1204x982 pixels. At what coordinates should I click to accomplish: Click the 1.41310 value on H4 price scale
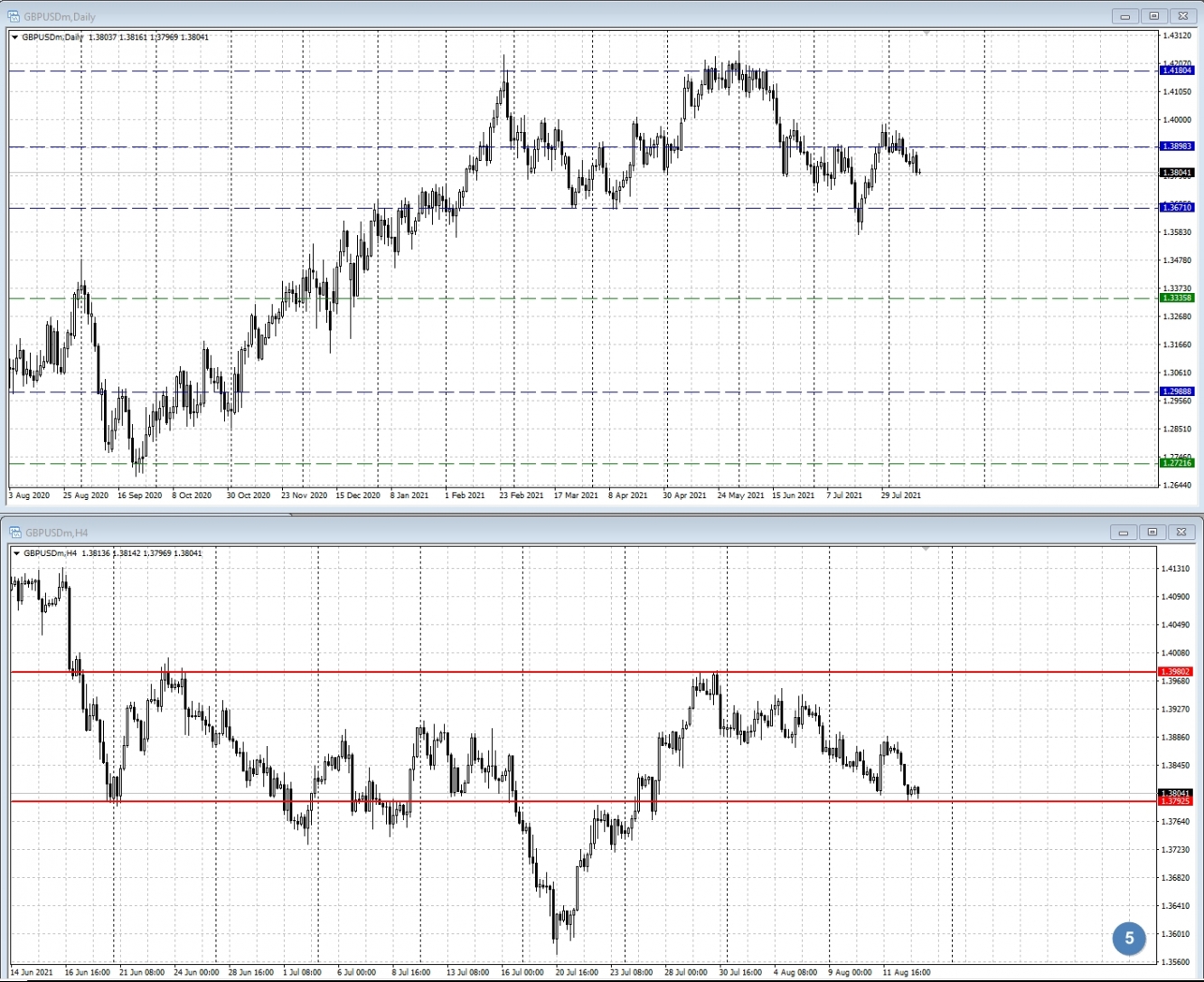[1176, 569]
